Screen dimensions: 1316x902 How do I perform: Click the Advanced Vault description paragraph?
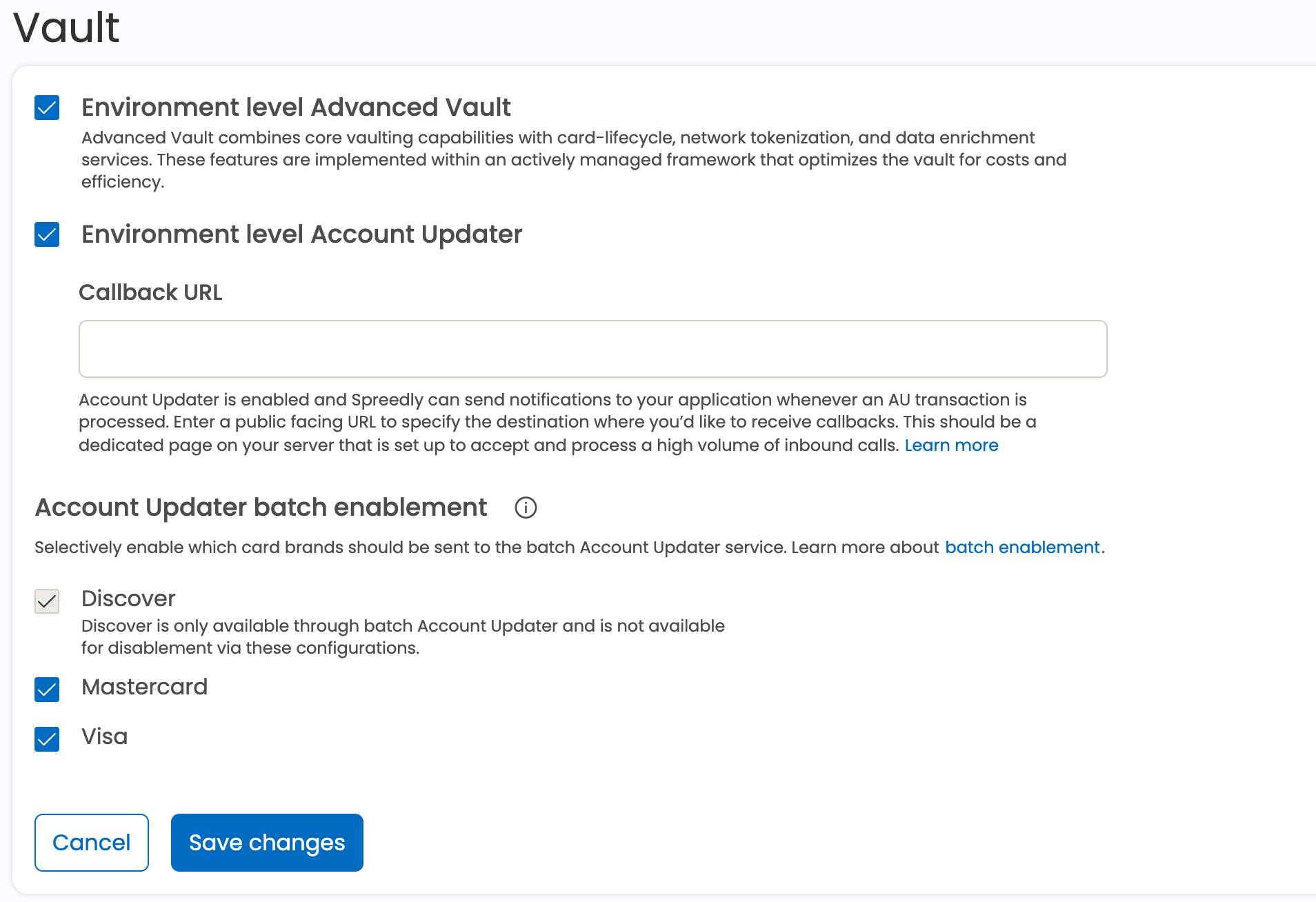[x=574, y=160]
